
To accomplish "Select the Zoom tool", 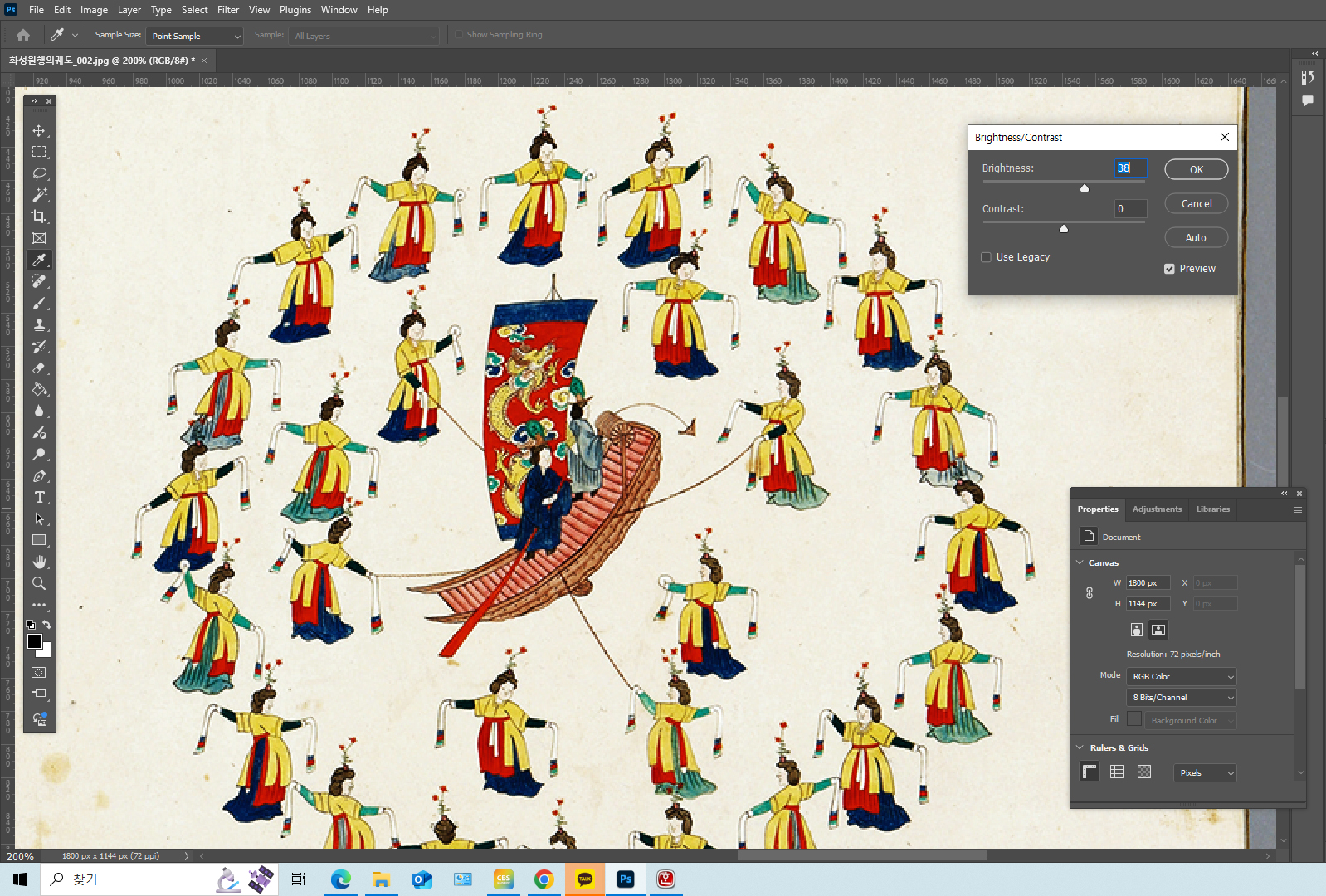I will point(39,583).
